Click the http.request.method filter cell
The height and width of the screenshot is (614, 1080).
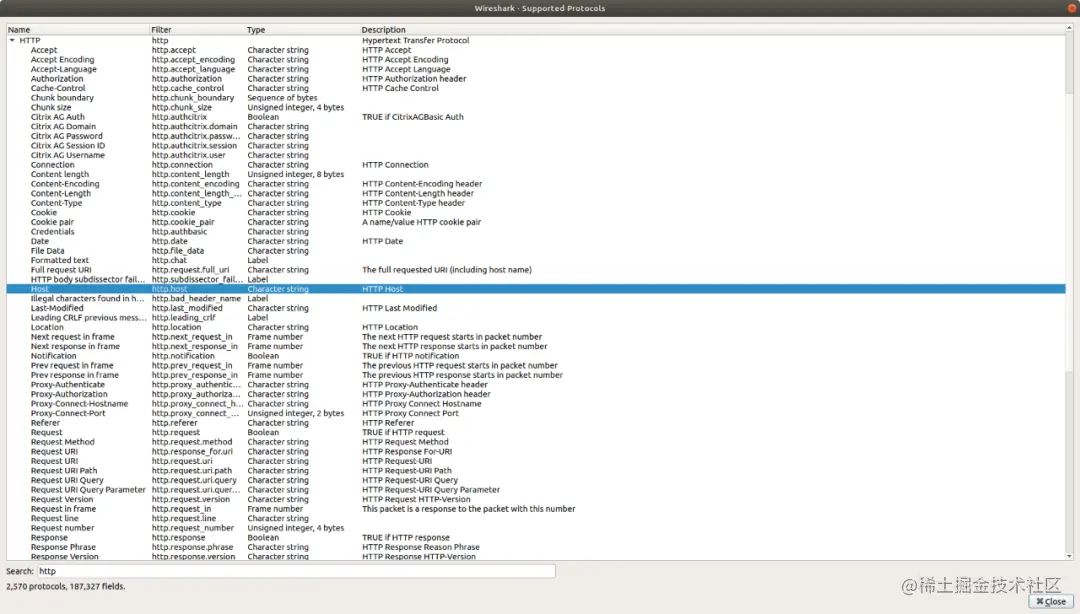pos(192,442)
